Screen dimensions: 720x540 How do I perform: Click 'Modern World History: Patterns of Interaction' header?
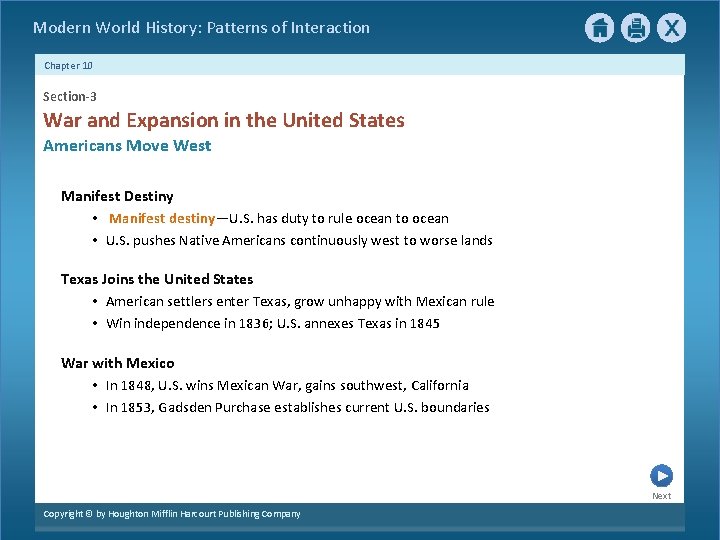201,28
